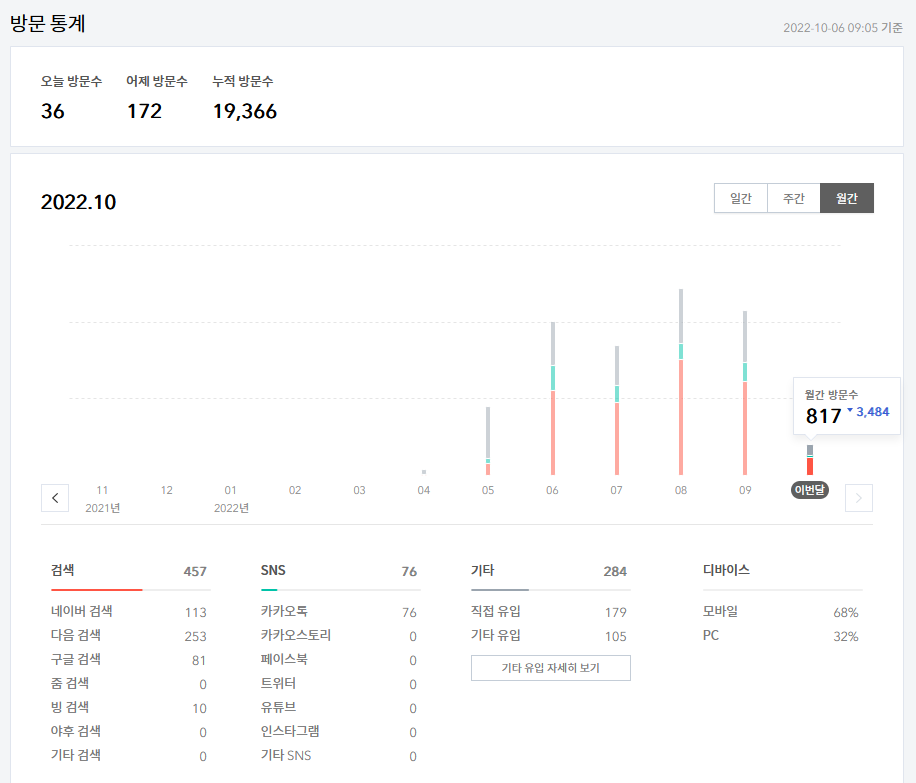Click the 다음 검색 row
This screenshot has width=916, height=783.
129,636
